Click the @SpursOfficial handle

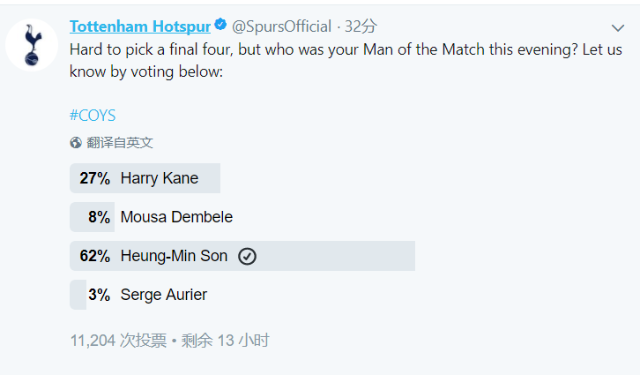282,27
